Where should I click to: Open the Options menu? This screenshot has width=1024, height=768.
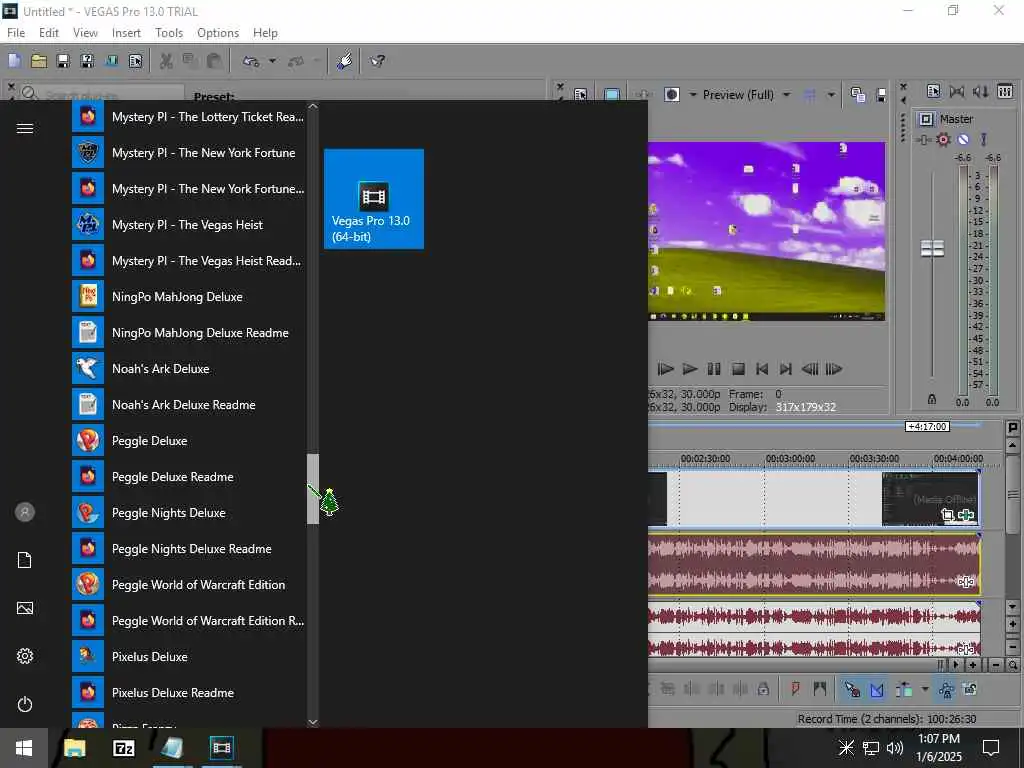click(x=217, y=33)
